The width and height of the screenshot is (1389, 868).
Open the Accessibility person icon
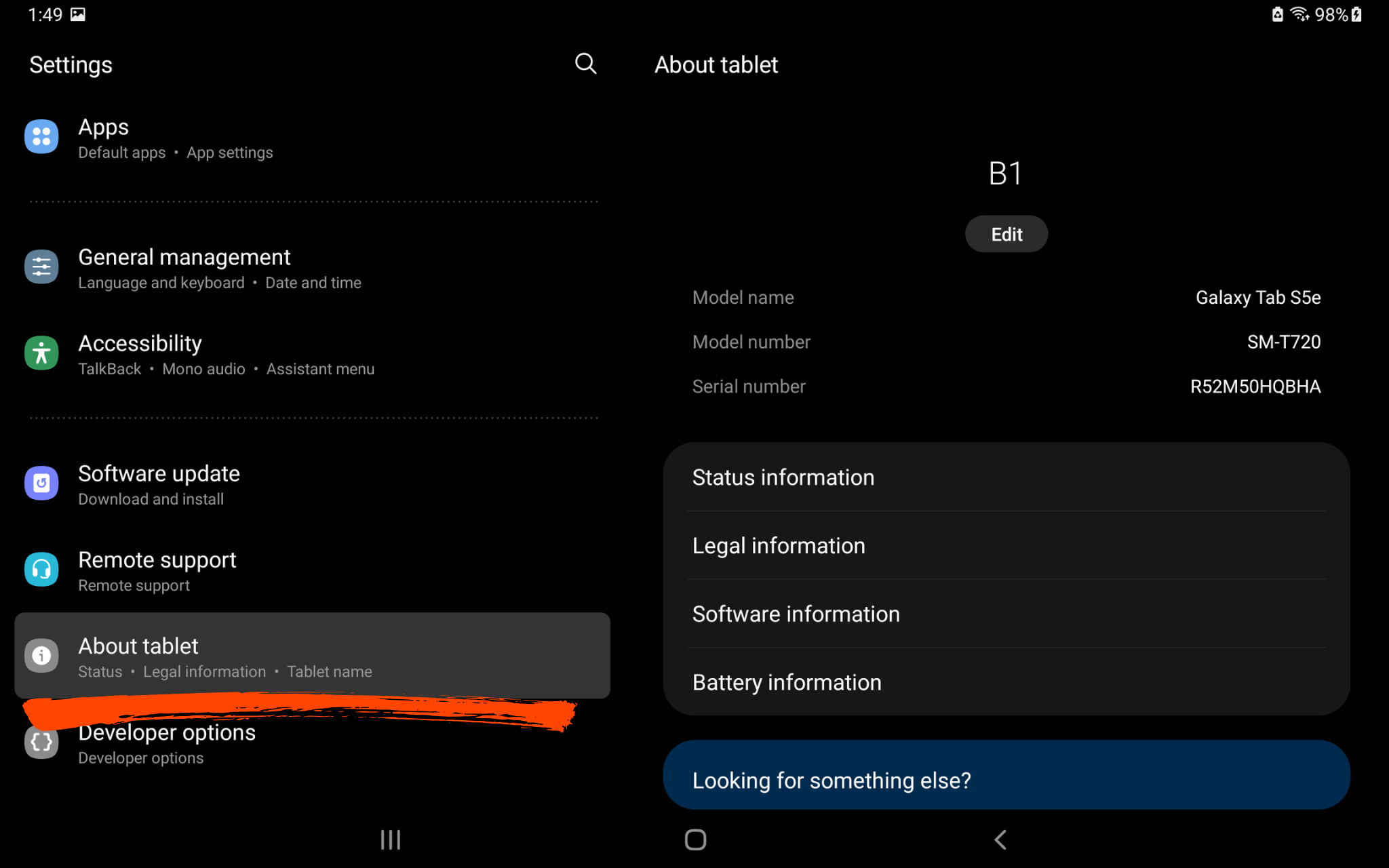coord(41,353)
